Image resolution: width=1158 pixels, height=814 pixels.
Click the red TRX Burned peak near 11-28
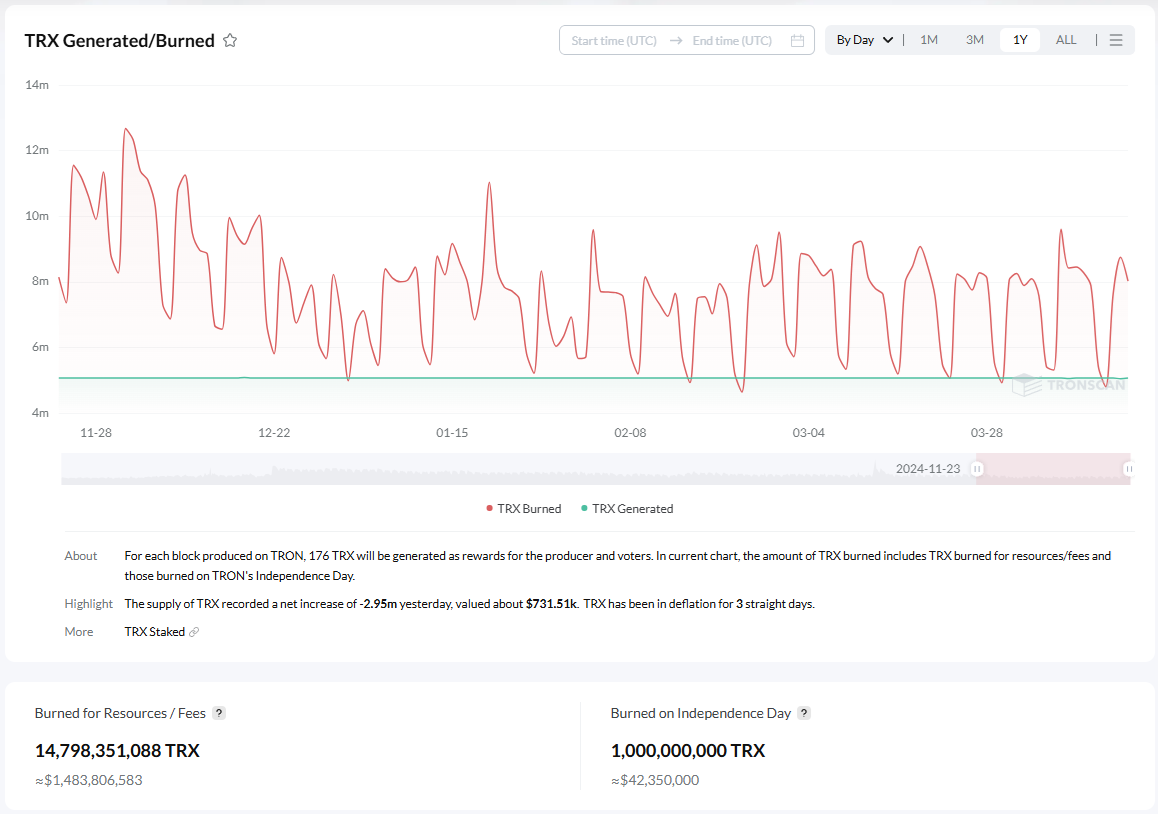tap(126, 129)
